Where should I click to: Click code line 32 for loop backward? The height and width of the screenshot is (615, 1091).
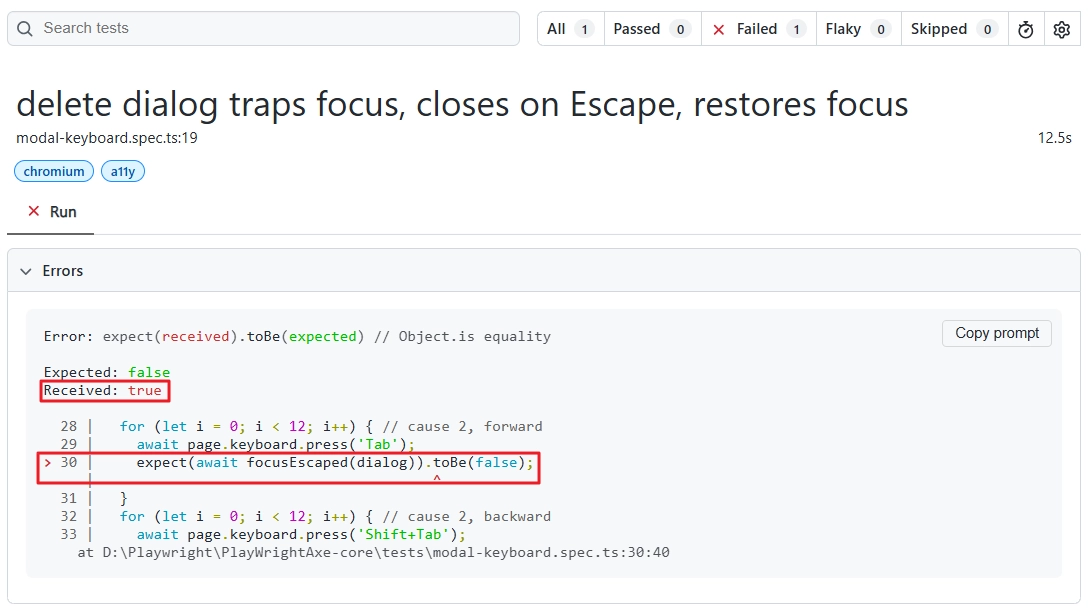[335, 517]
